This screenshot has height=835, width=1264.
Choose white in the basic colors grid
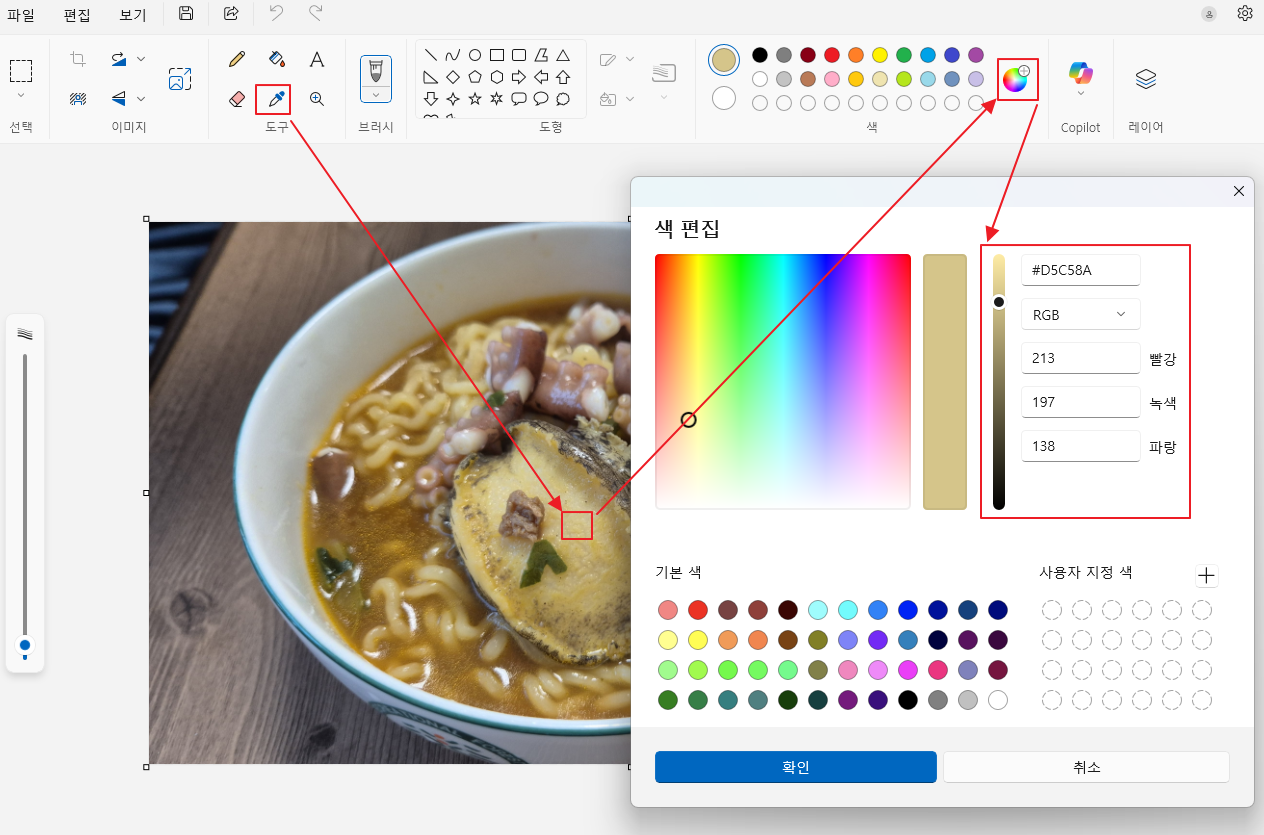[998, 700]
